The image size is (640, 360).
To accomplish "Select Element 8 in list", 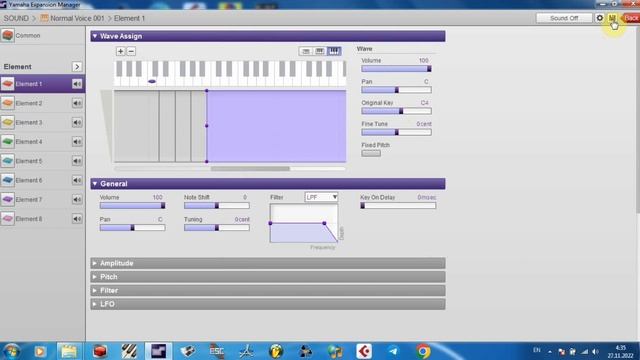I will (42, 218).
